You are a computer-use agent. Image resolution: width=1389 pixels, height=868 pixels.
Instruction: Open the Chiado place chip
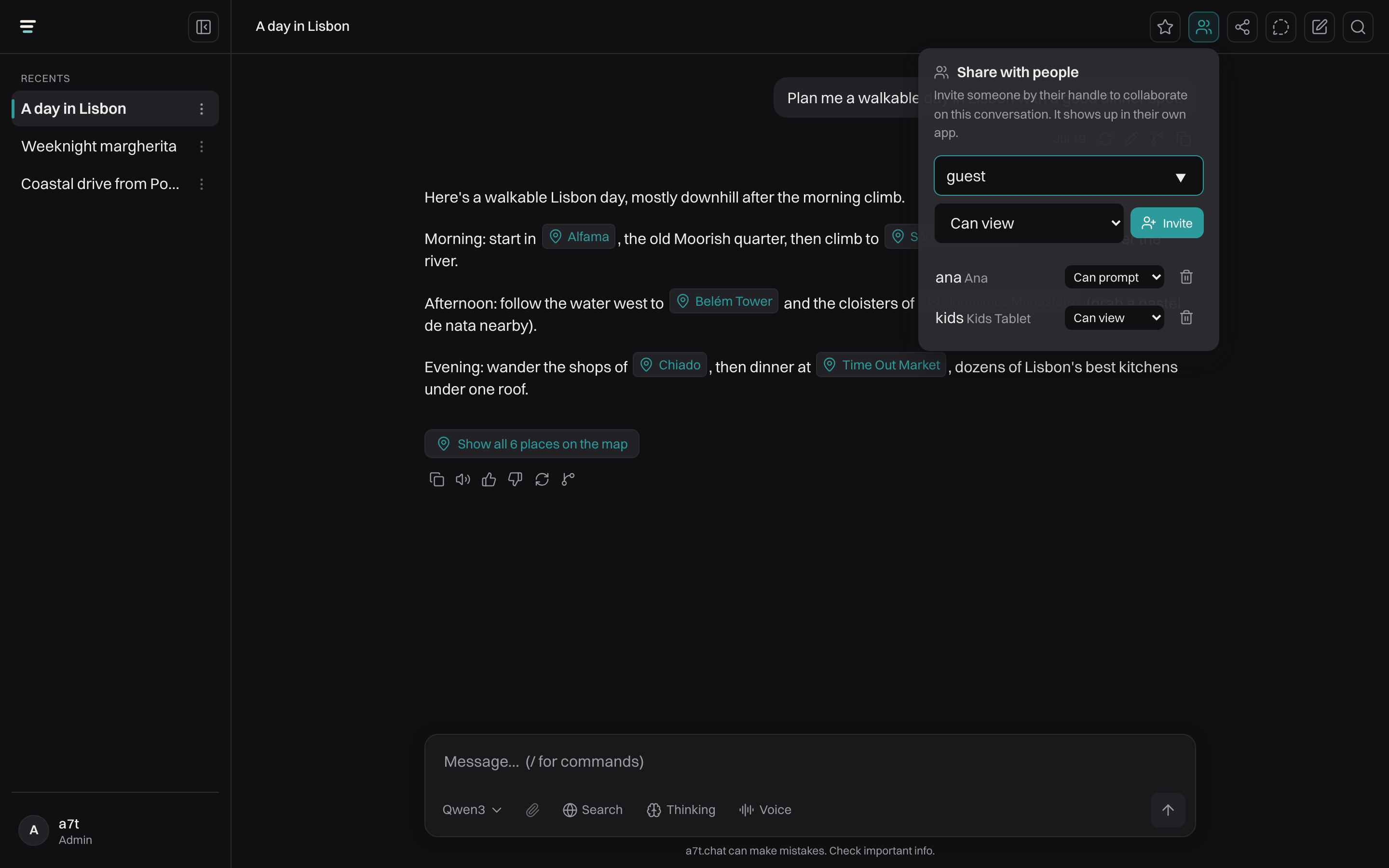coord(669,365)
